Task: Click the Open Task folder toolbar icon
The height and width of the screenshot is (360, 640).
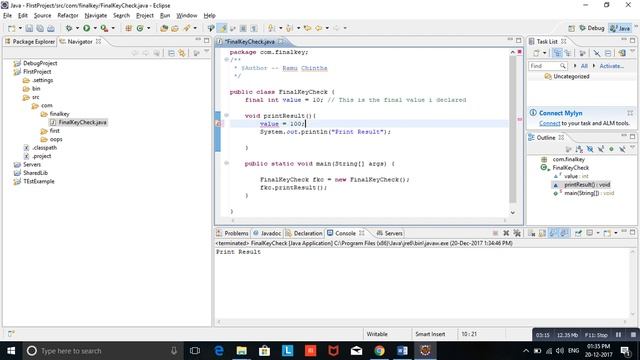Action: (x=175, y=28)
